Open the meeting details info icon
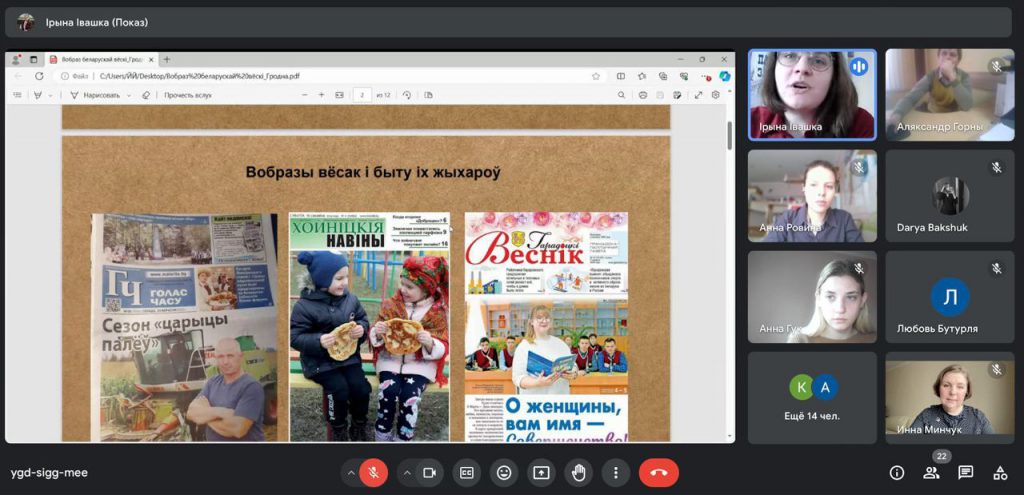 tap(897, 473)
